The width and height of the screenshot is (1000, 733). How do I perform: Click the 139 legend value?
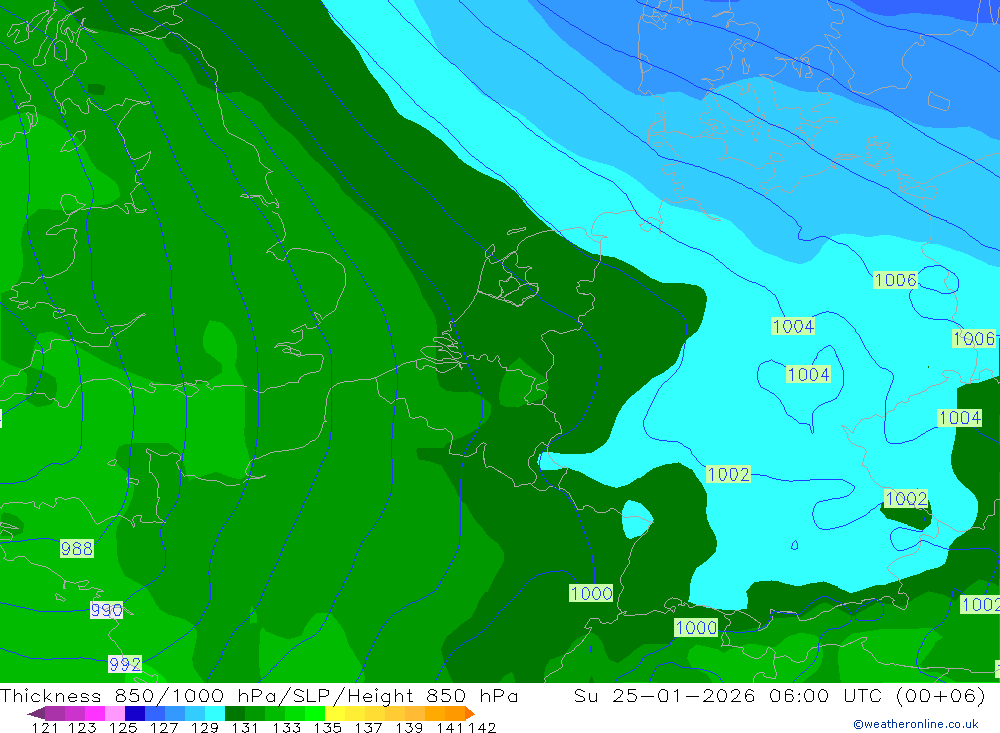409,728
